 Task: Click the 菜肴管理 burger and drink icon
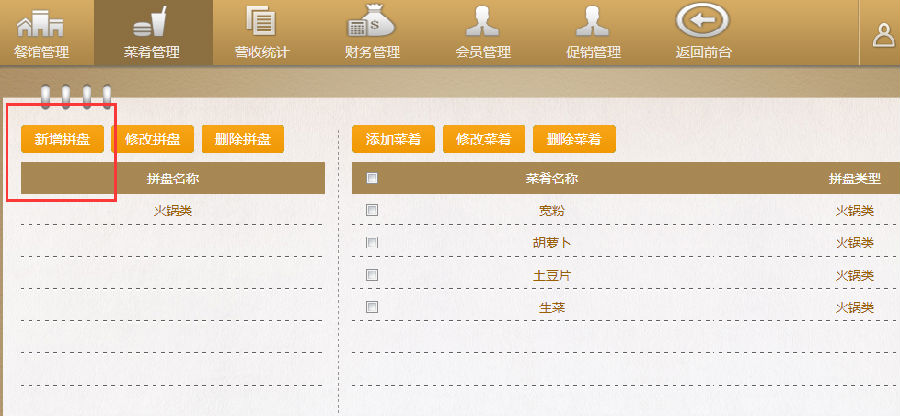pyautogui.click(x=151, y=22)
